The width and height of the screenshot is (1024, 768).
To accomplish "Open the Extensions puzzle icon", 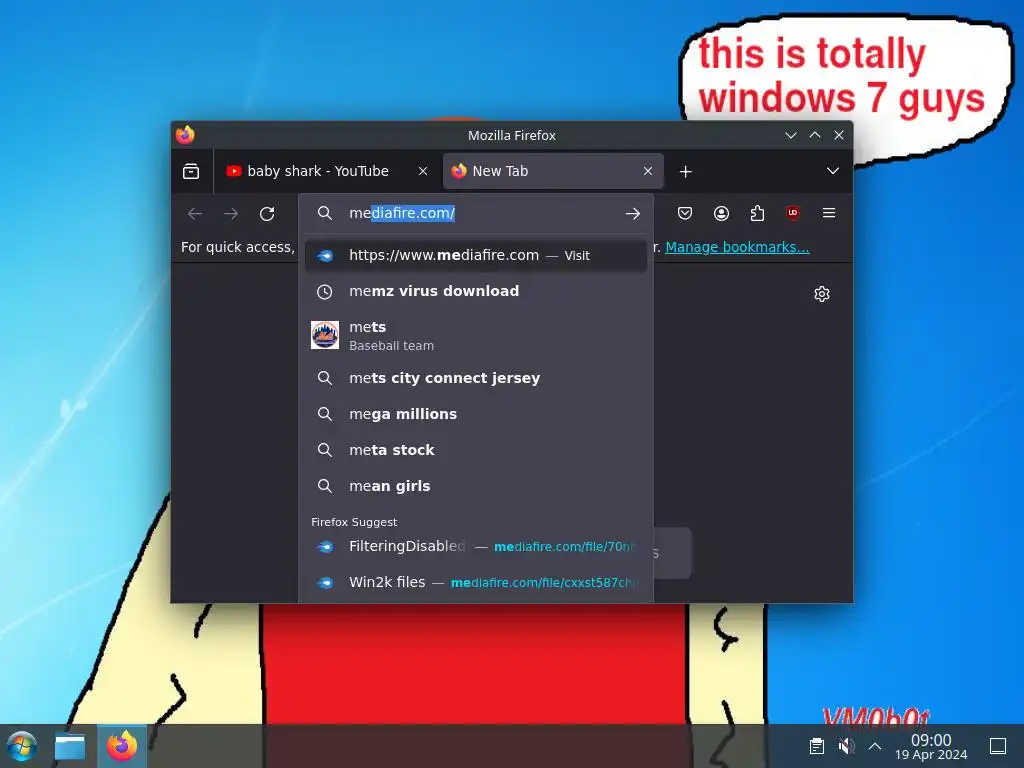I will coord(757,213).
